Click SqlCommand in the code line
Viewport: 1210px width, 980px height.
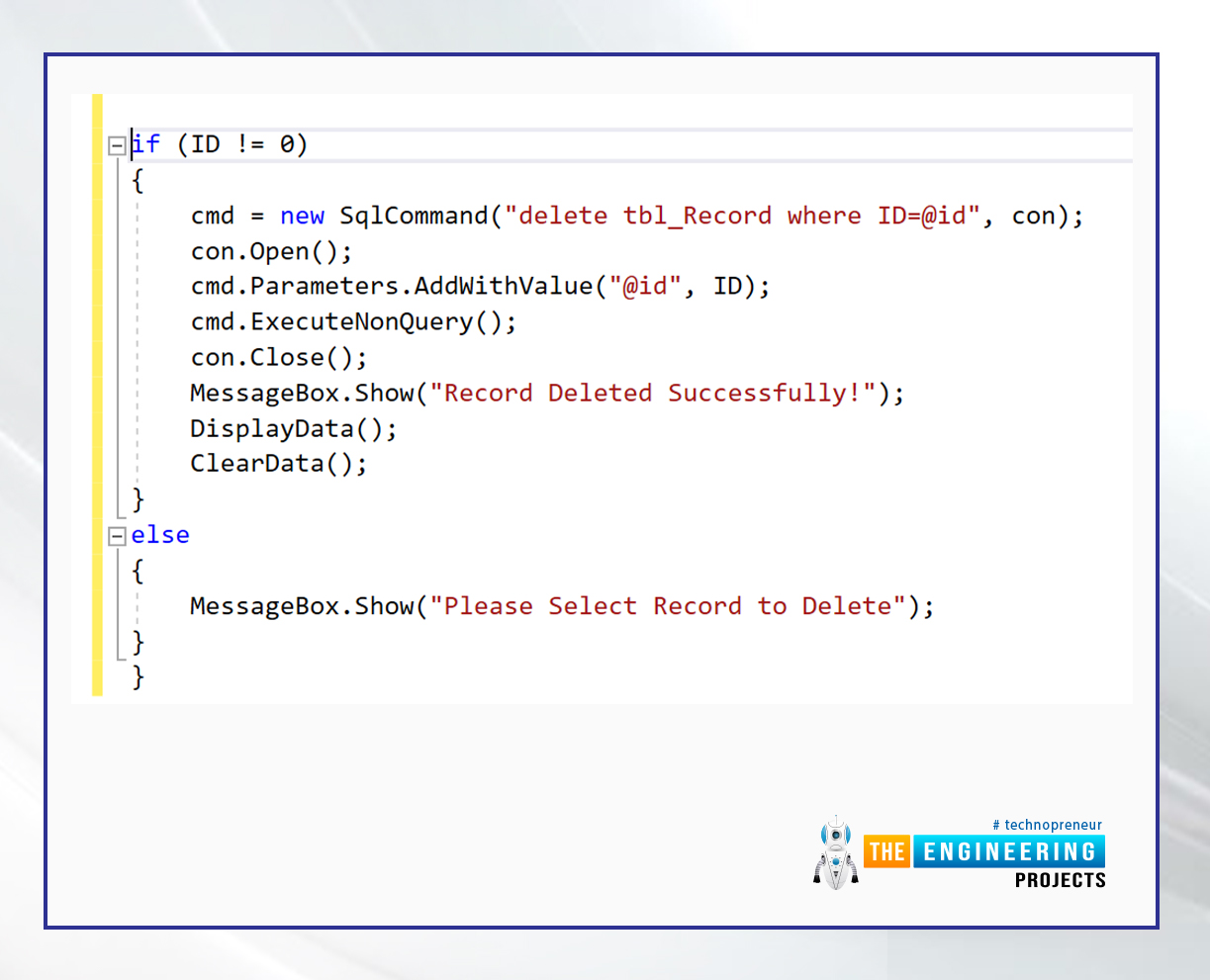tap(415, 216)
